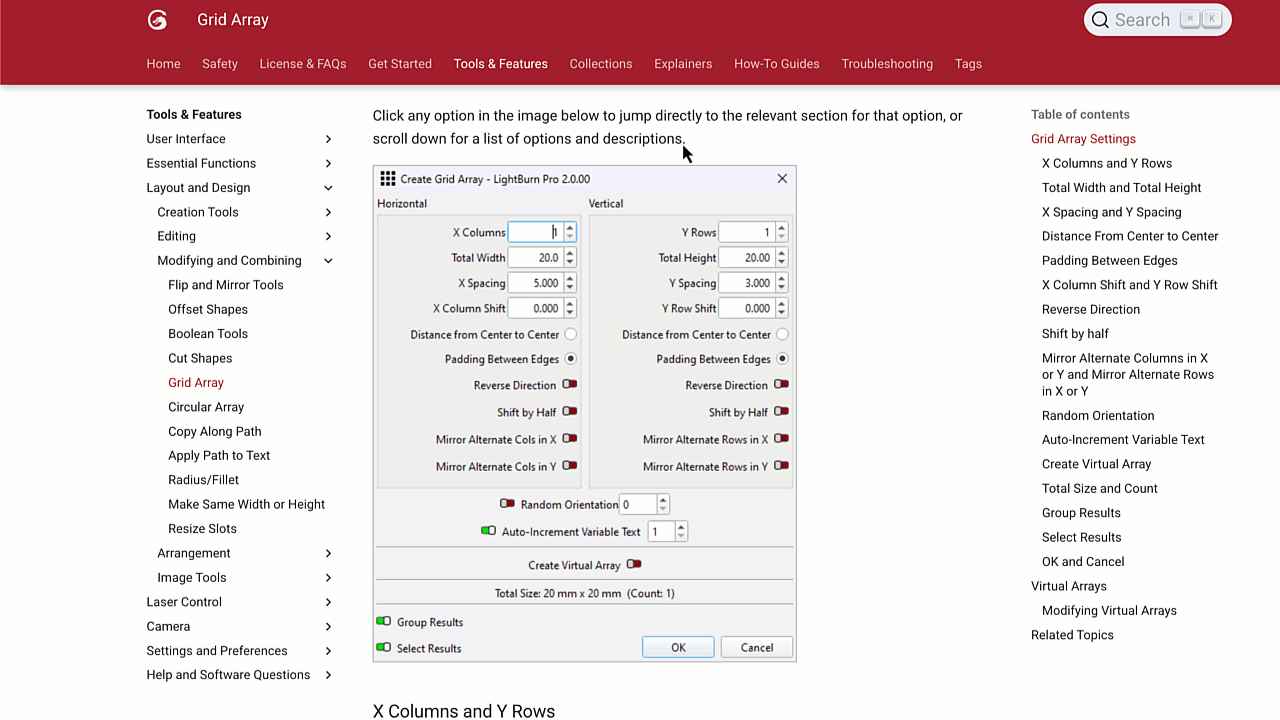Expand the Image Tools subsection
1280x720 pixels.
coord(328,578)
